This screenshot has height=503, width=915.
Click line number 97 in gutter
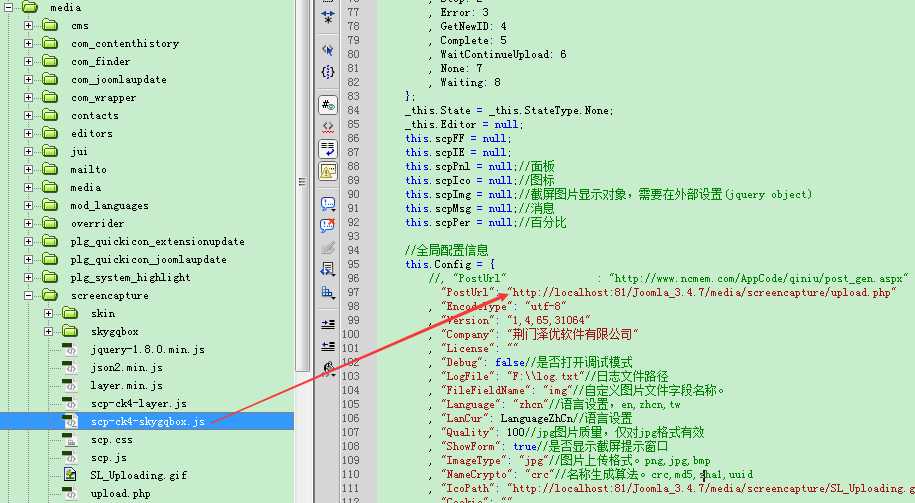[353, 292]
